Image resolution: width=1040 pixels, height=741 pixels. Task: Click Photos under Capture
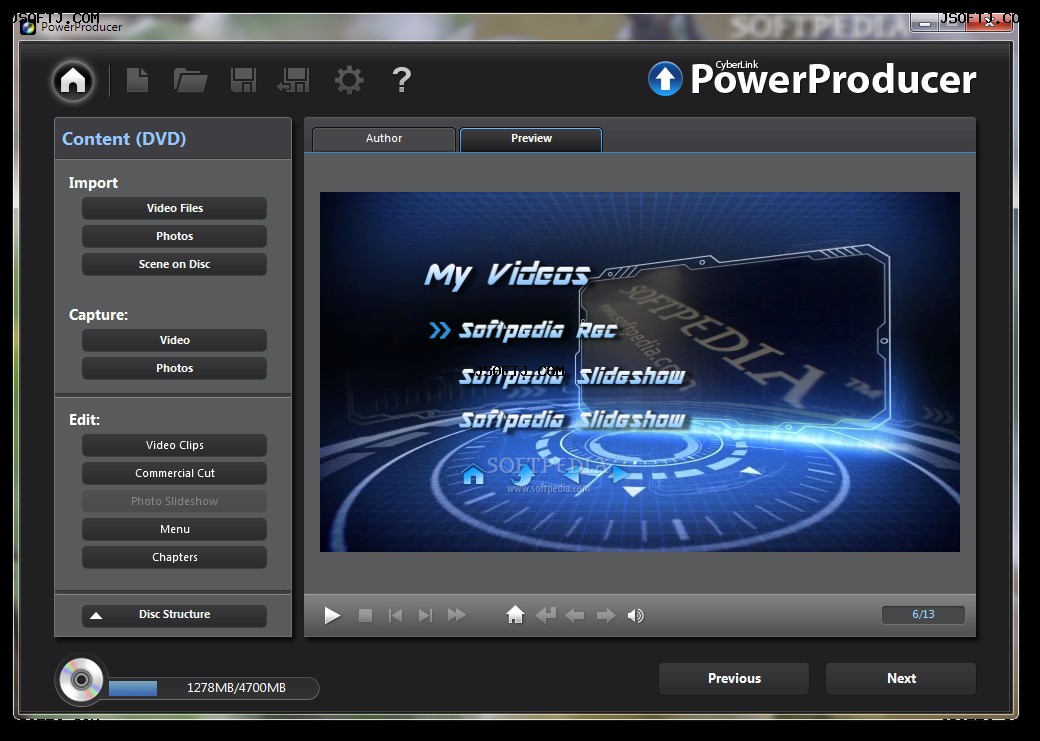[174, 368]
